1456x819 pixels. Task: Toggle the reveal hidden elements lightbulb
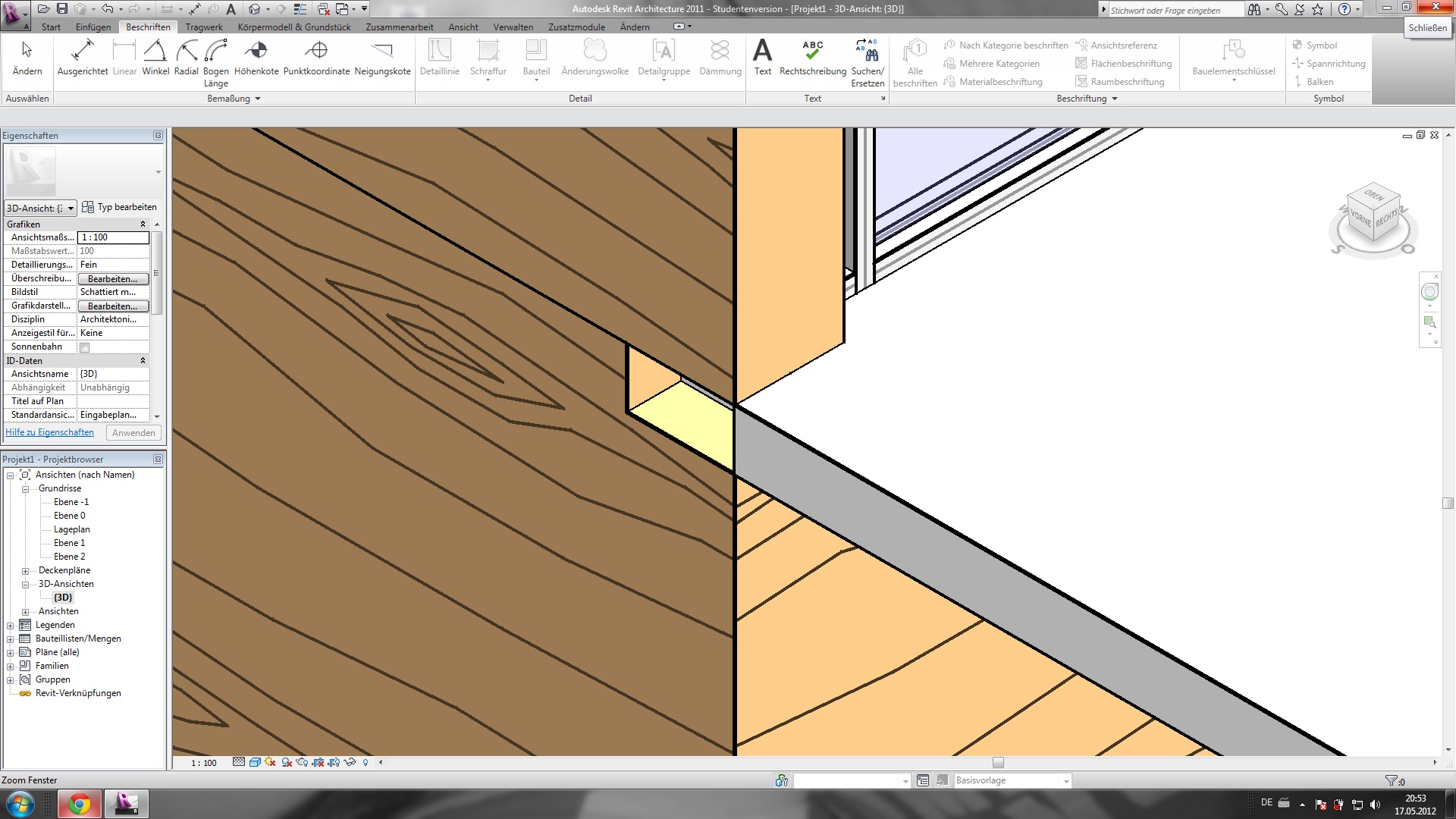(366, 762)
